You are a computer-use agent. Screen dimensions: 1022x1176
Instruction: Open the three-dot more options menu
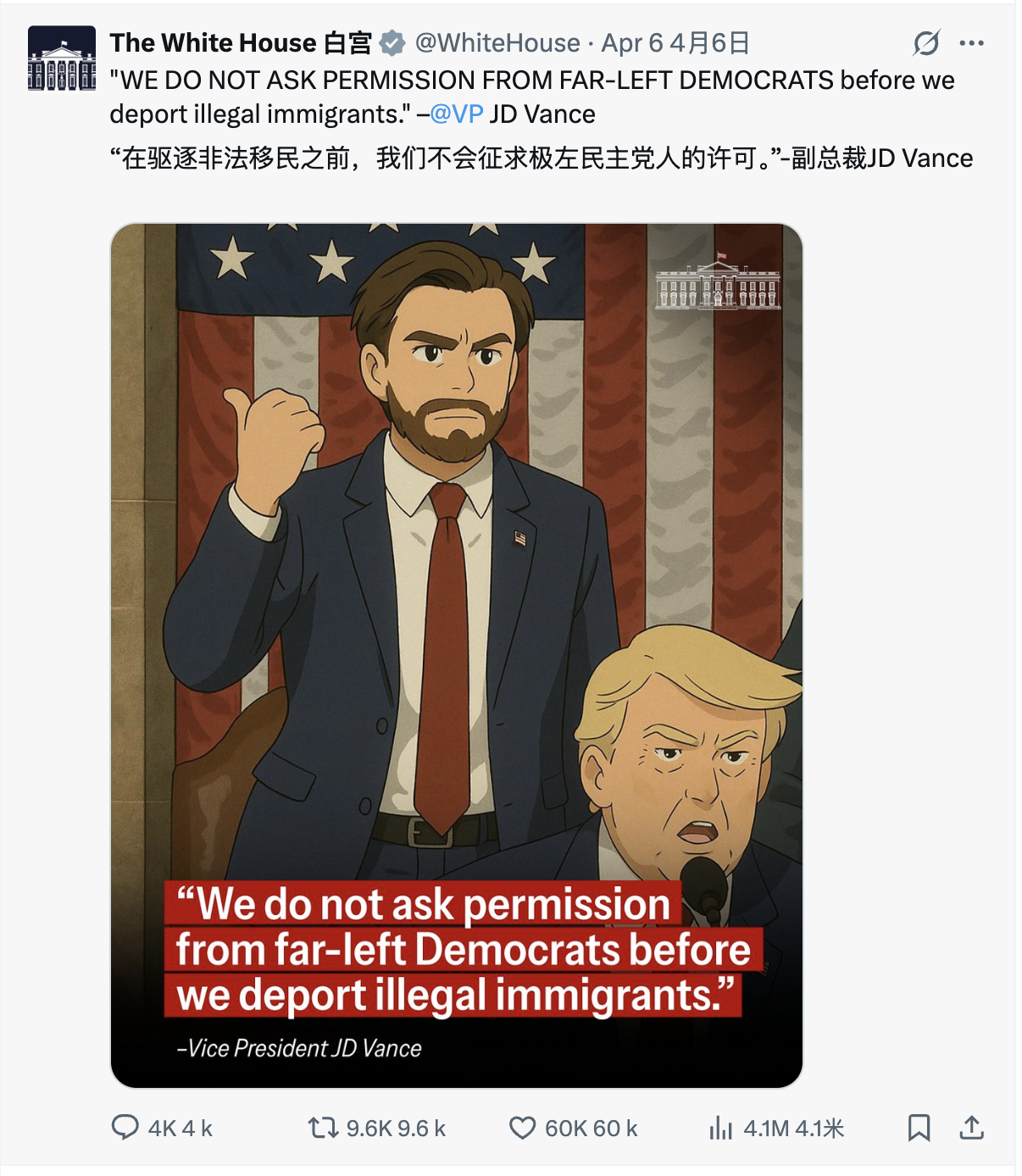972,43
